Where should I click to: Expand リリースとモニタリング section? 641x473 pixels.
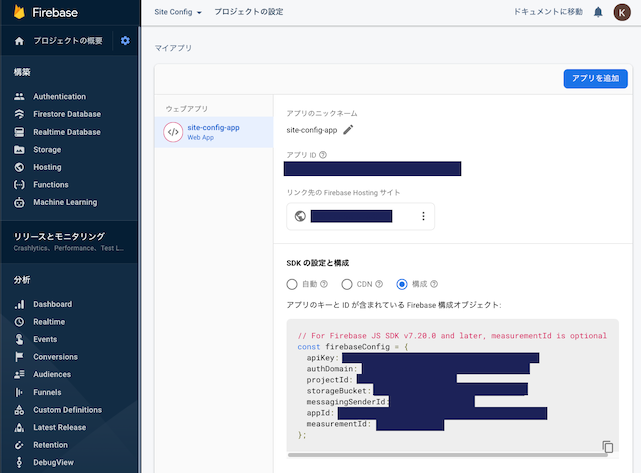(x=69, y=242)
